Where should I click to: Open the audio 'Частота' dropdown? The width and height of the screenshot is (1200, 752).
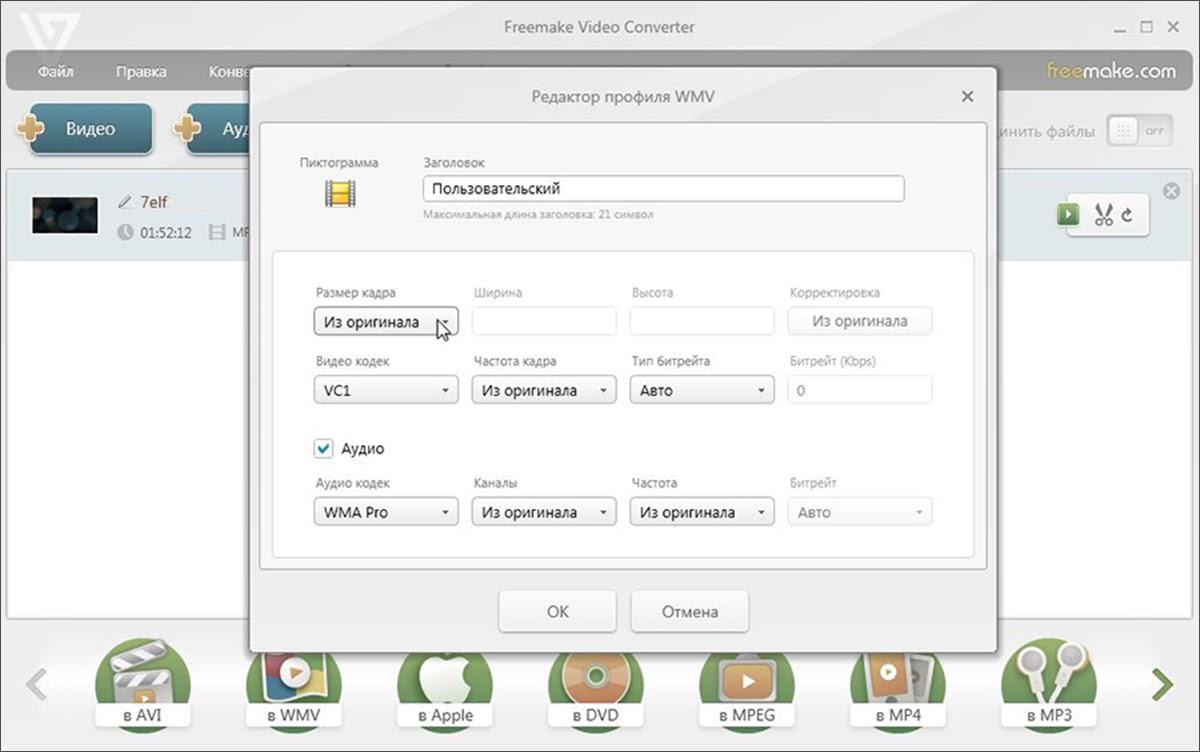coord(702,512)
